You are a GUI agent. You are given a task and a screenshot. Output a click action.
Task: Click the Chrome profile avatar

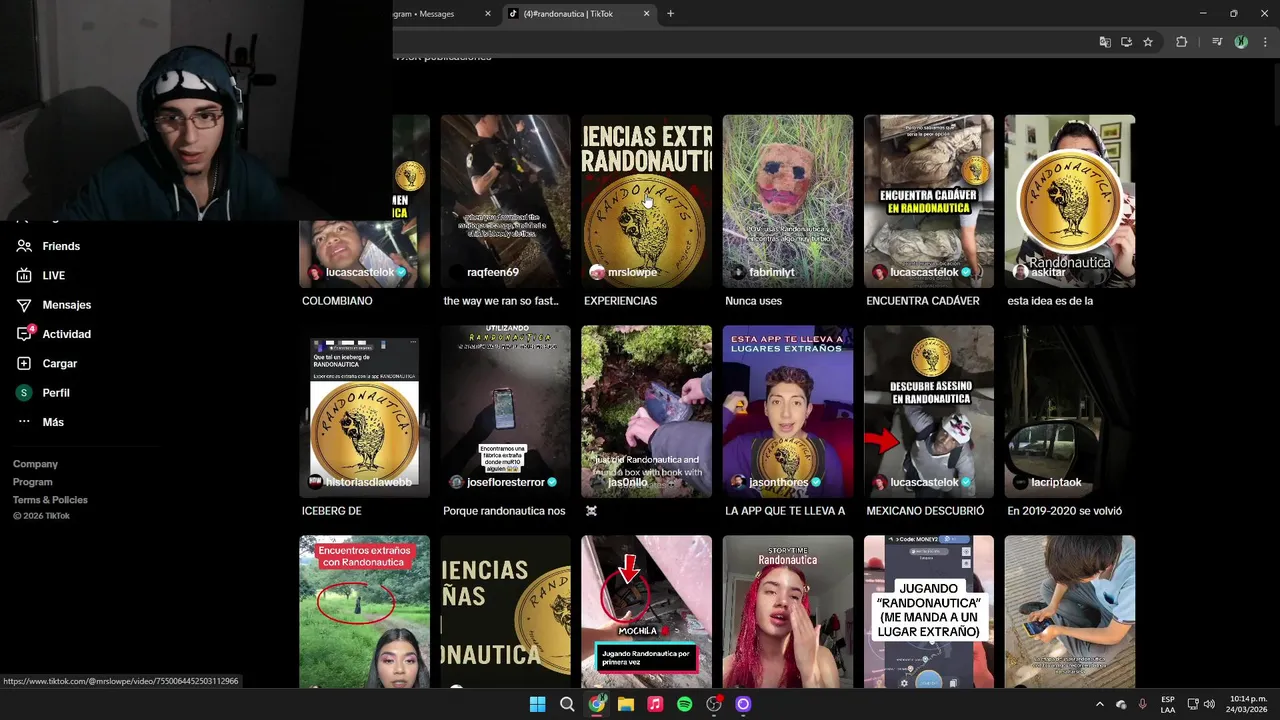[x=1241, y=42]
